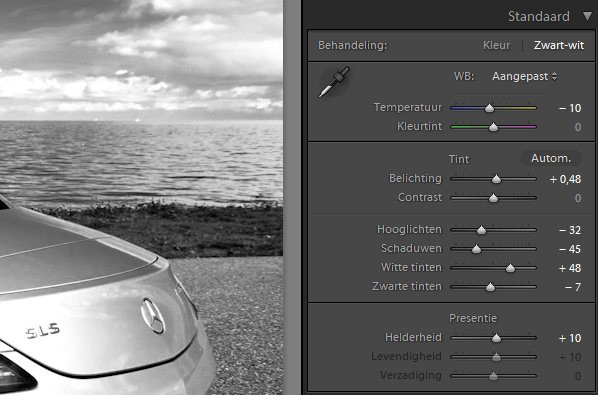Open the WB Aangepast dropdown
The image size is (598, 395).
coord(524,76)
